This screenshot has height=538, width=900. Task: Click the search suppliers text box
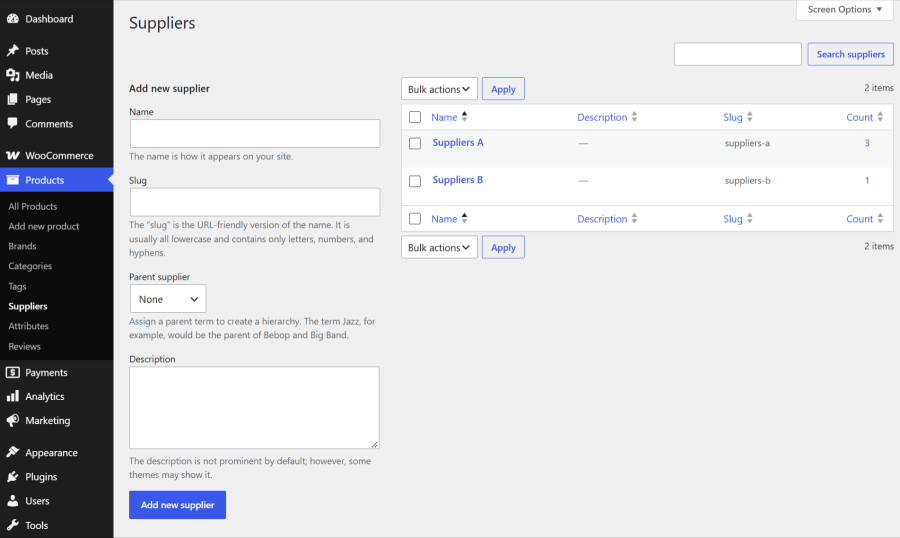tap(738, 54)
